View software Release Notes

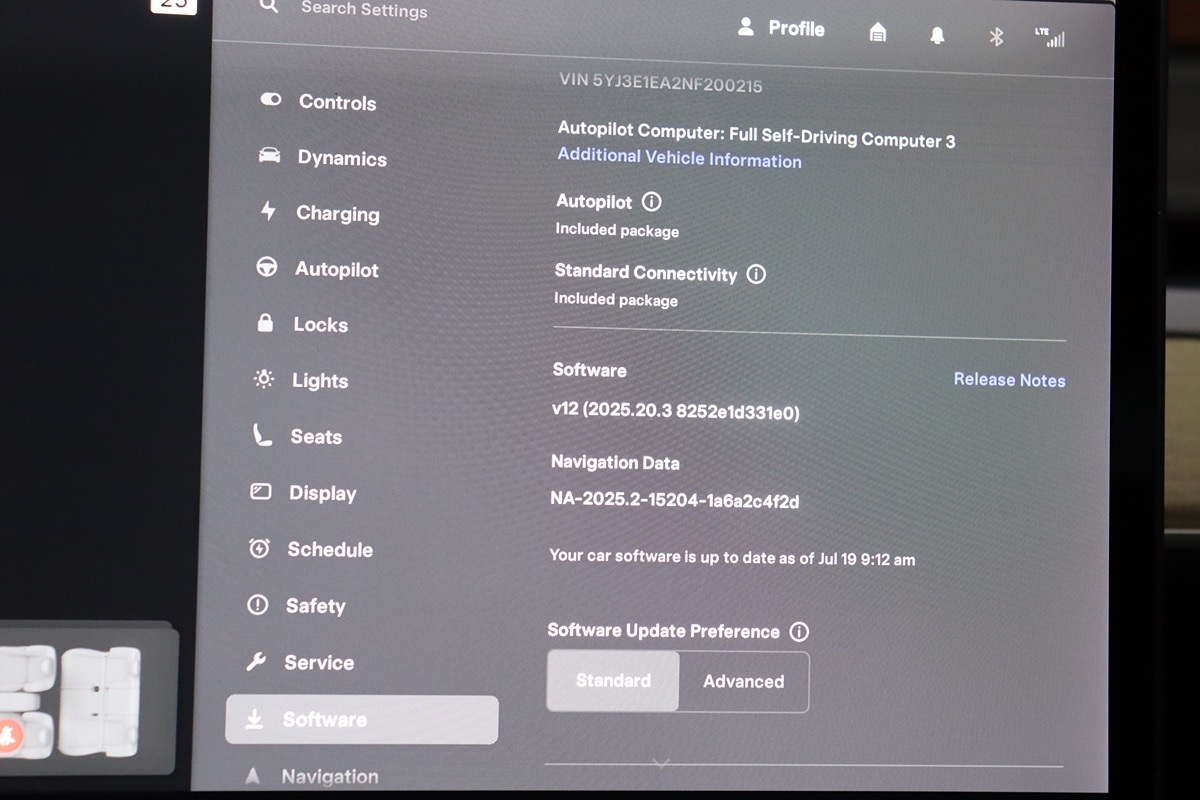tap(1009, 380)
